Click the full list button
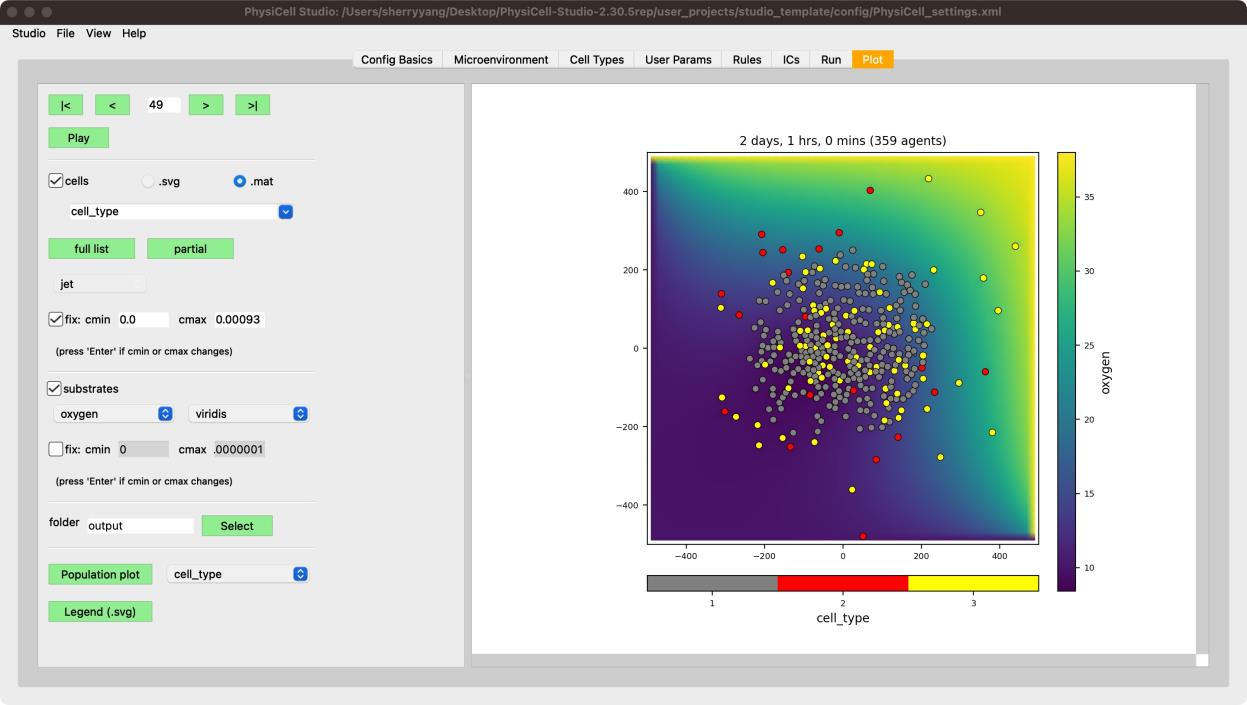1247x705 pixels. point(91,249)
